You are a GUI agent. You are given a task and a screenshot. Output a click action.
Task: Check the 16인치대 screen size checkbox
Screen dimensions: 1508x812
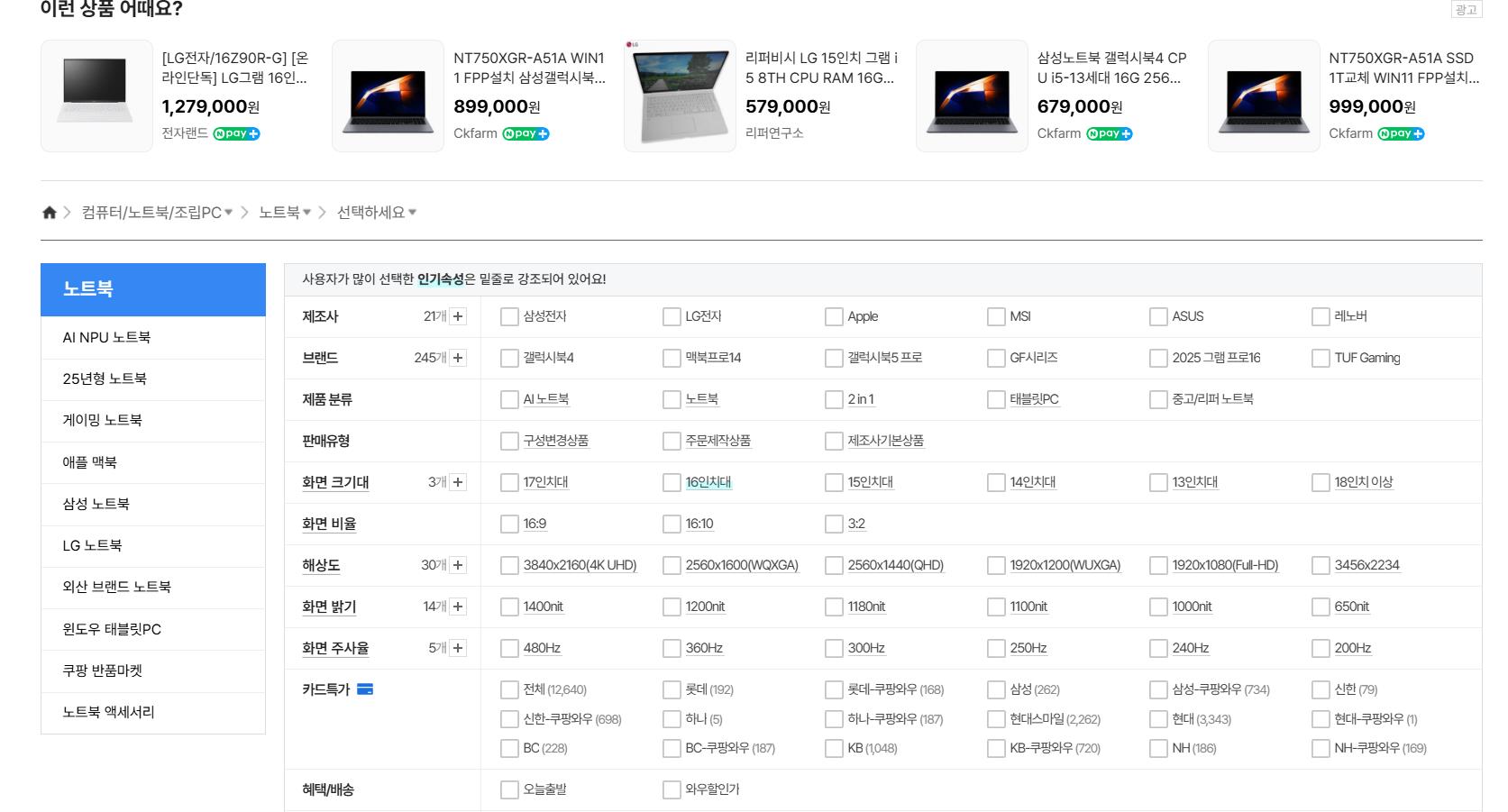pos(672,482)
